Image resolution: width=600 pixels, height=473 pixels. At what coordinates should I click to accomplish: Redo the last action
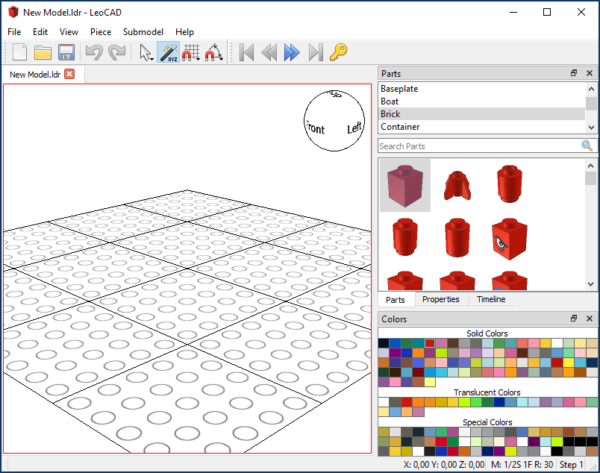coord(117,52)
